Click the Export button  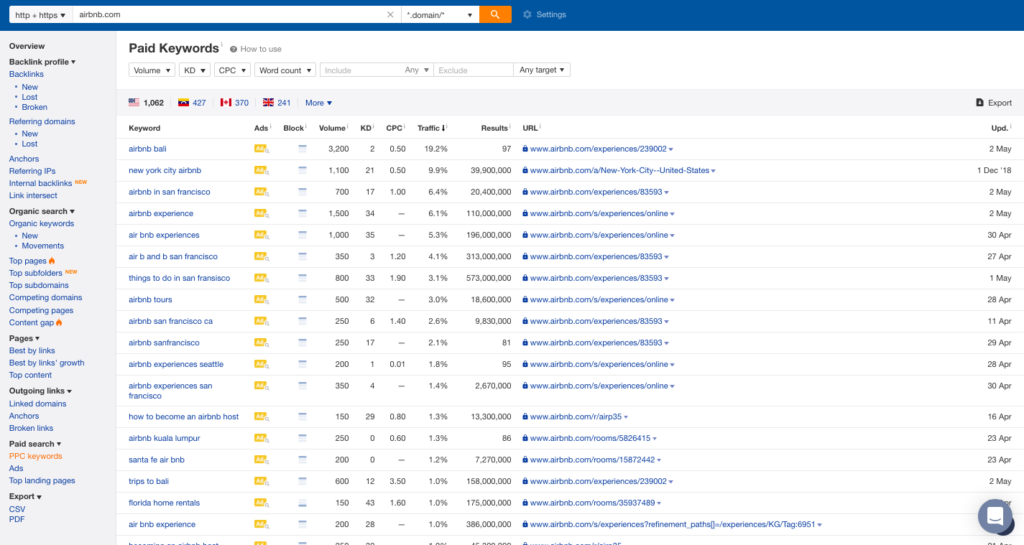click(993, 102)
